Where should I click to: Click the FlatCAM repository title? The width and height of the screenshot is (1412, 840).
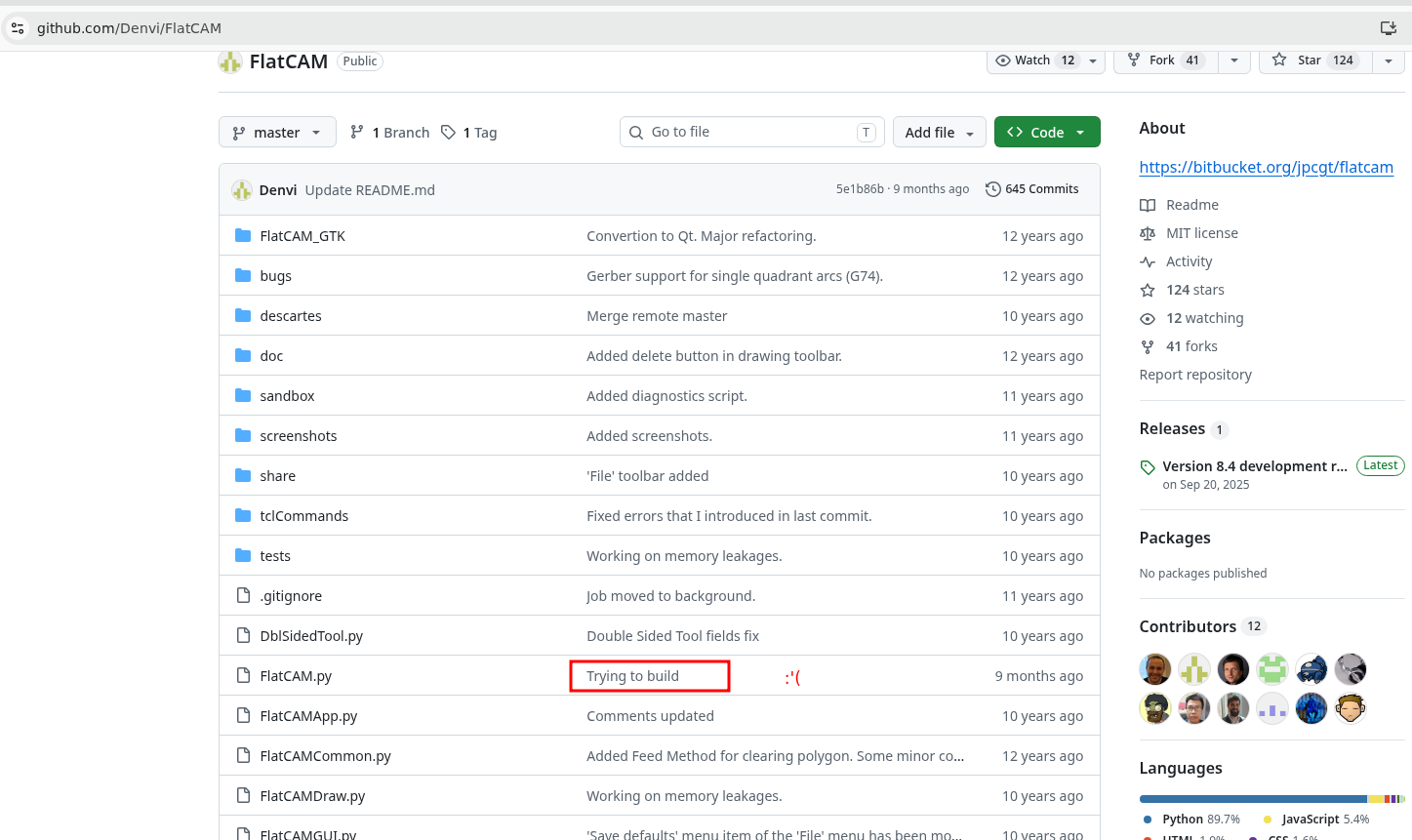289,61
